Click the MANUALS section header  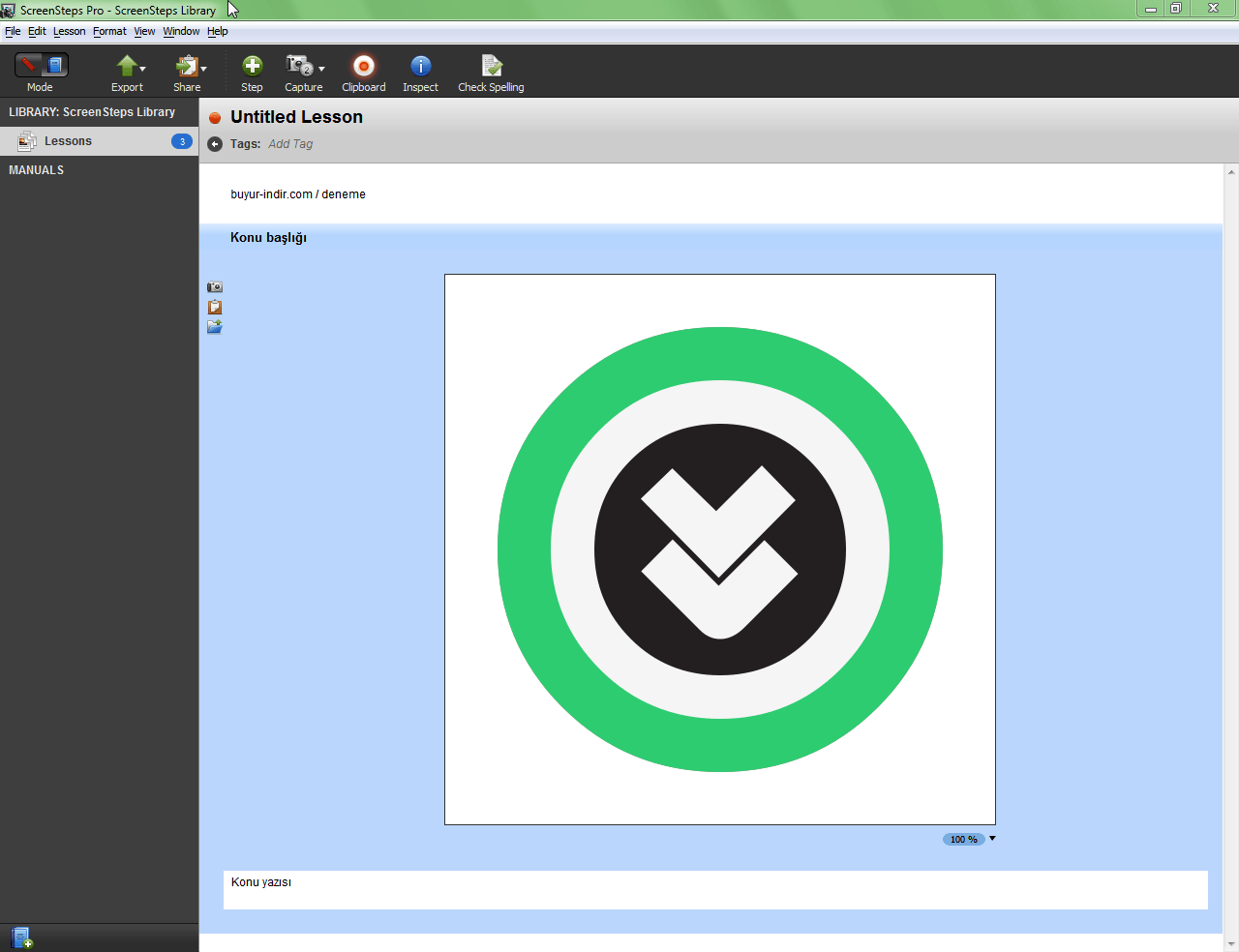[37, 170]
